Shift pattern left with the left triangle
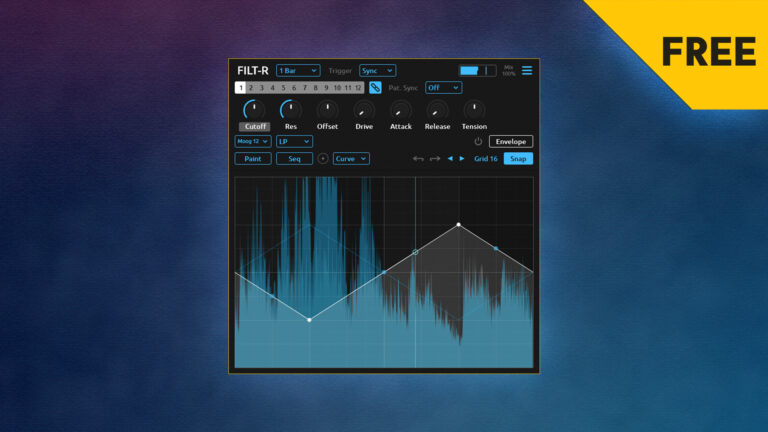This screenshot has width=768, height=432. point(450,159)
